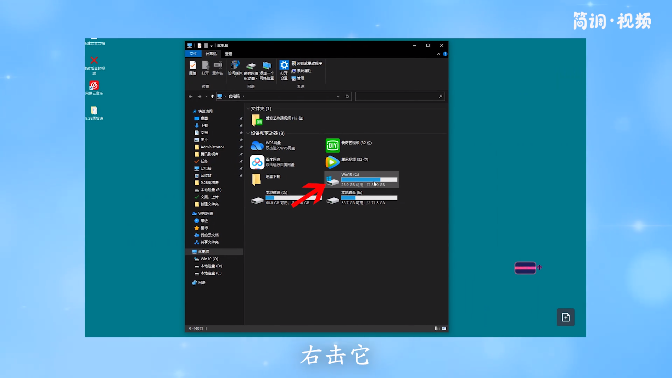672x378 pixels.
Task: Go up one level with up arrow
Action: click(212, 96)
